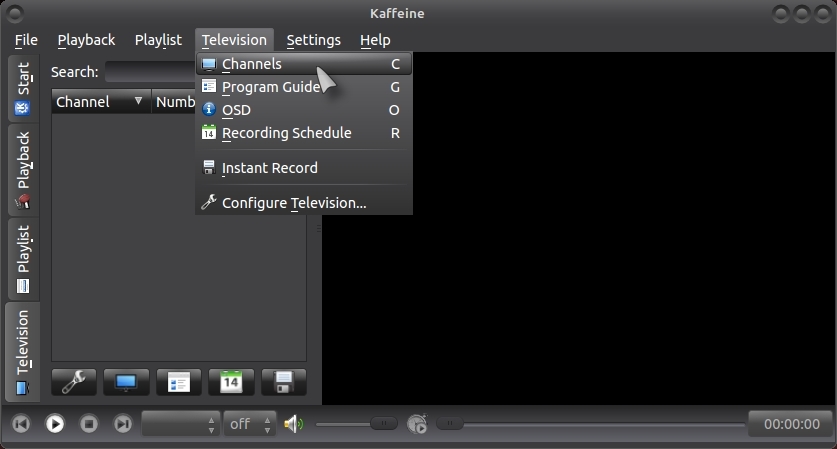Skip to next track
Image resolution: width=837 pixels, height=449 pixels.
pyautogui.click(x=123, y=424)
